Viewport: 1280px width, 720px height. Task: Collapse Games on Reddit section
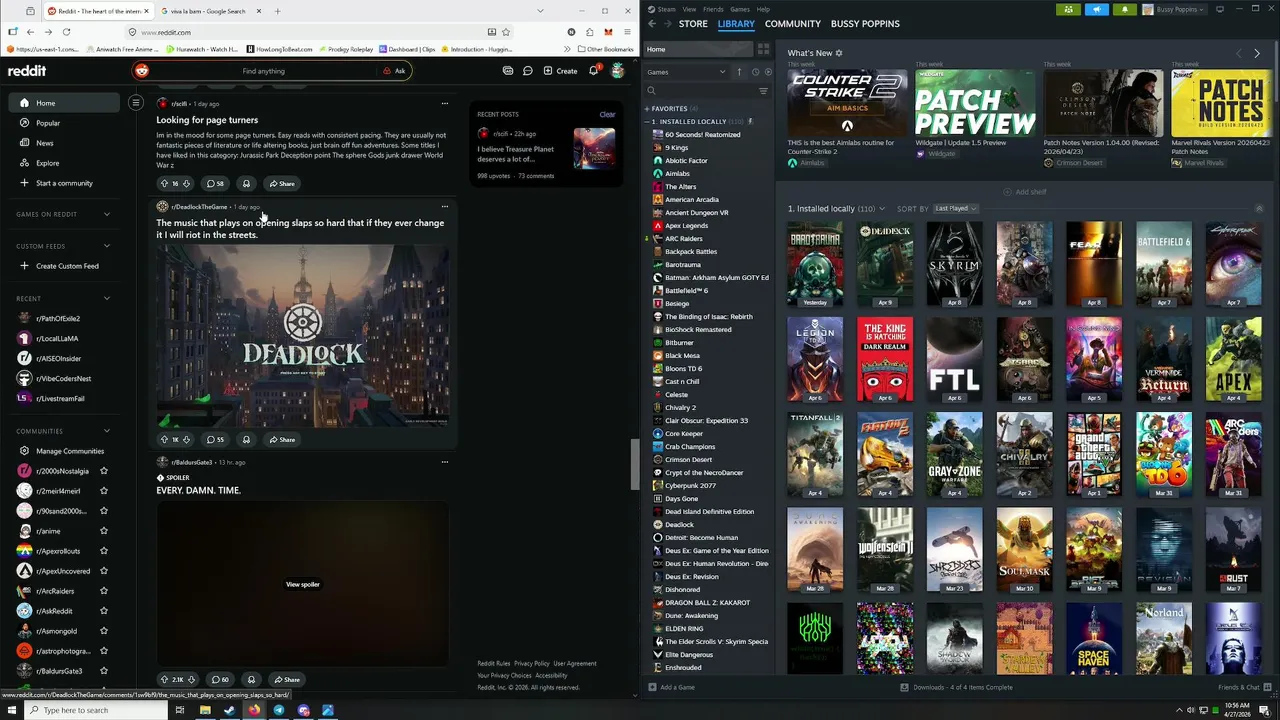pos(107,214)
